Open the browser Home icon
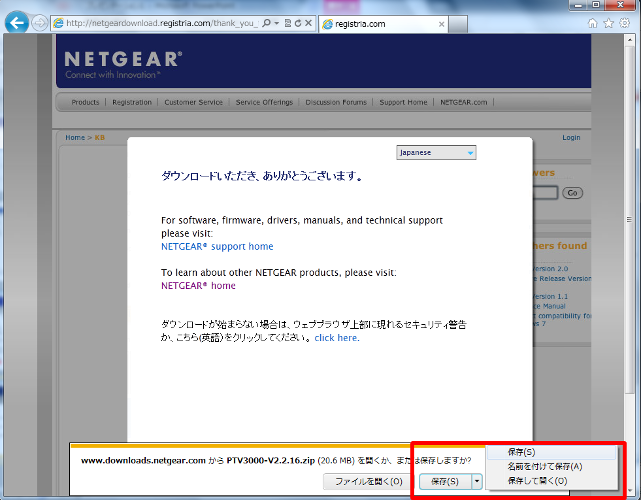 (592, 23)
